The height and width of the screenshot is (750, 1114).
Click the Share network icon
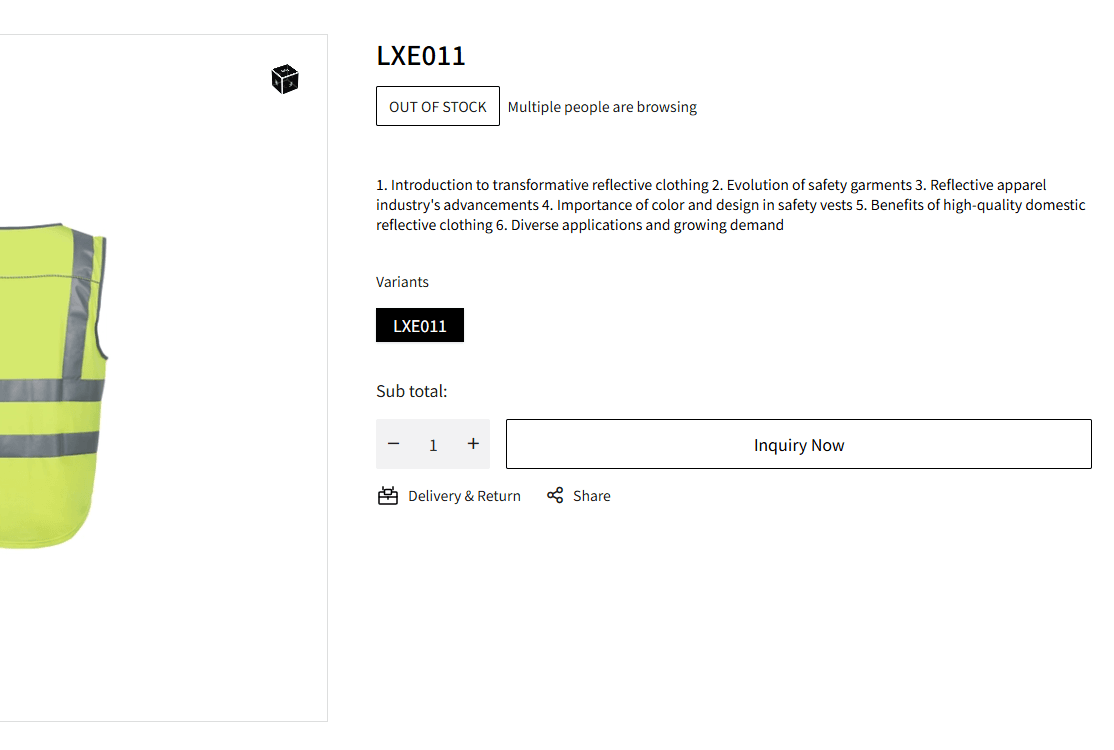click(x=555, y=496)
